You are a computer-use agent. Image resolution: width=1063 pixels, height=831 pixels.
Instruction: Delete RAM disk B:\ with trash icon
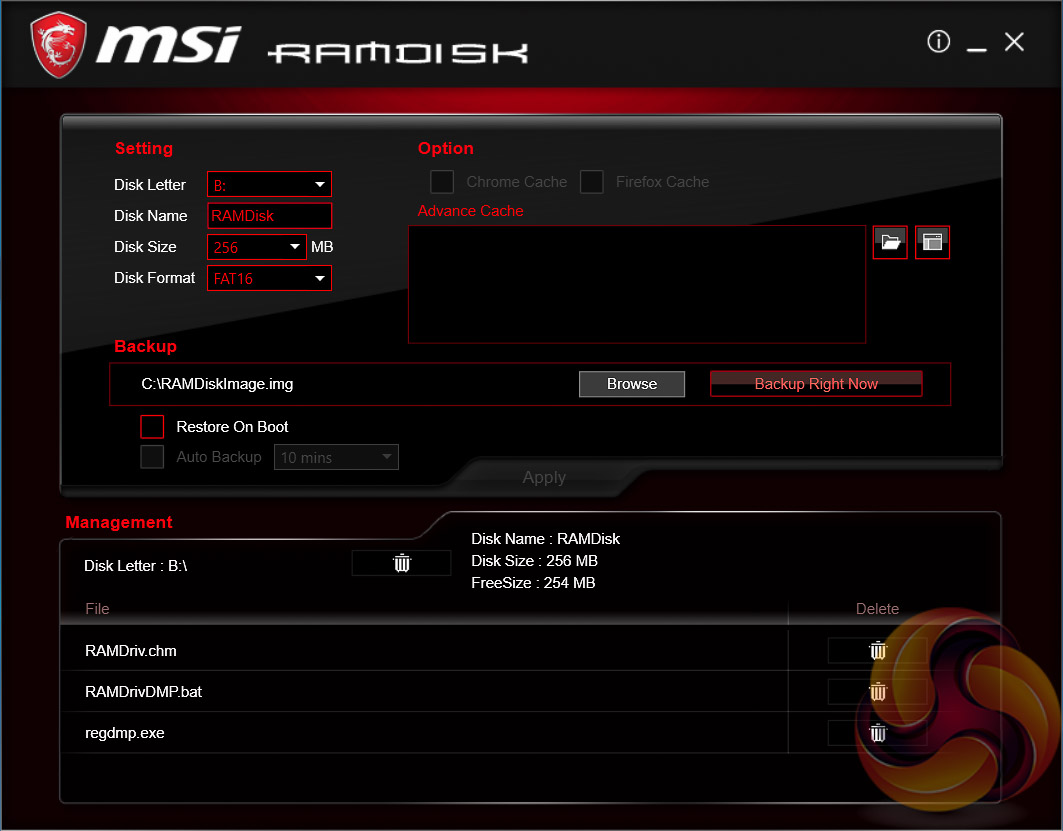coord(401,563)
